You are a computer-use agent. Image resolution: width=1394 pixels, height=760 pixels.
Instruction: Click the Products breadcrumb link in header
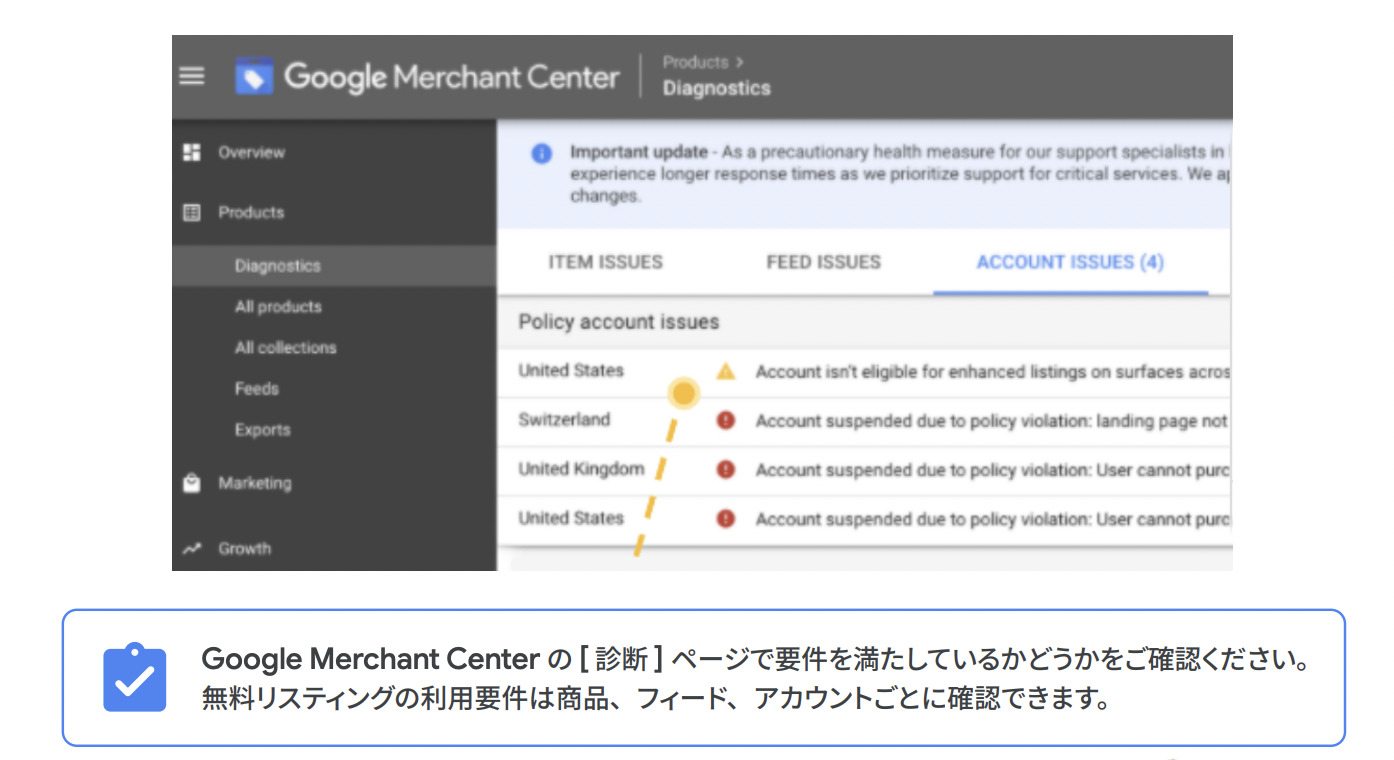[695, 62]
